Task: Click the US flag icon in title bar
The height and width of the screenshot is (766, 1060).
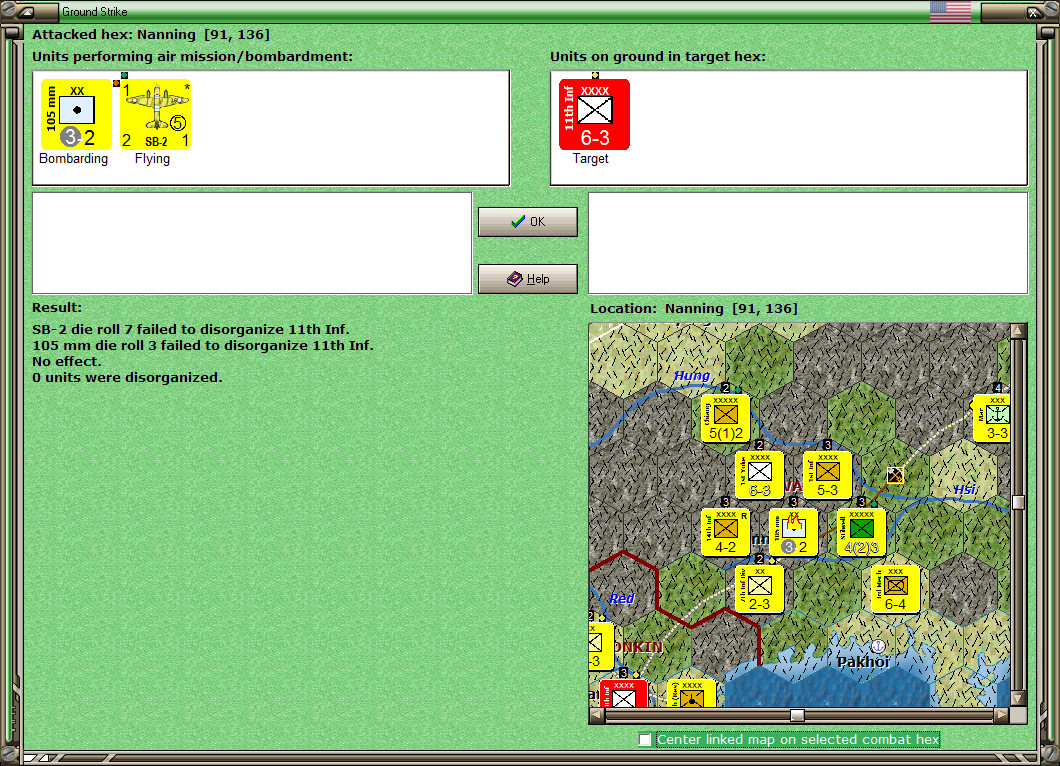Action: pyautogui.click(x=950, y=11)
